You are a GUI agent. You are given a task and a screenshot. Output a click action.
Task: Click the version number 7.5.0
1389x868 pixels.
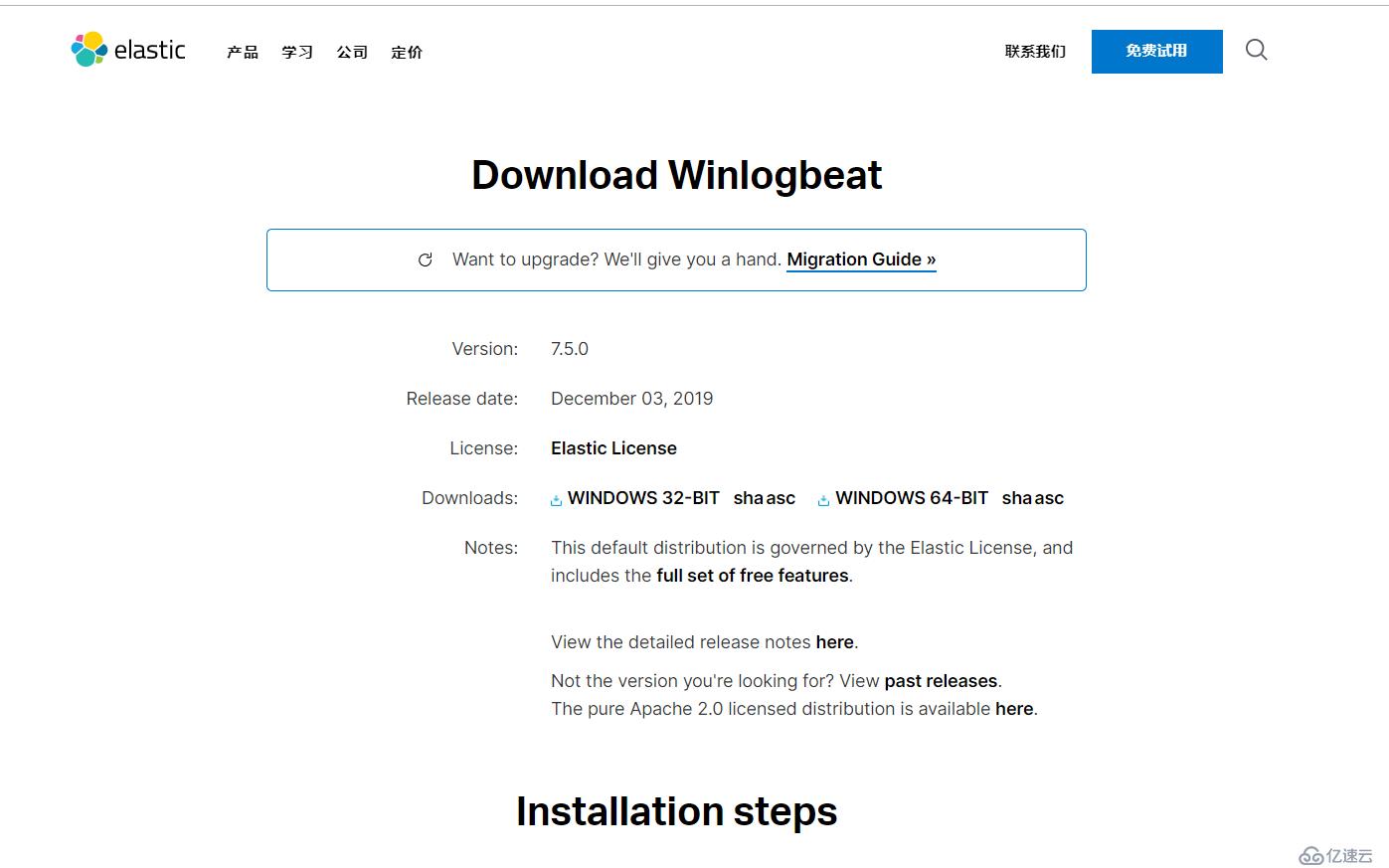(570, 349)
